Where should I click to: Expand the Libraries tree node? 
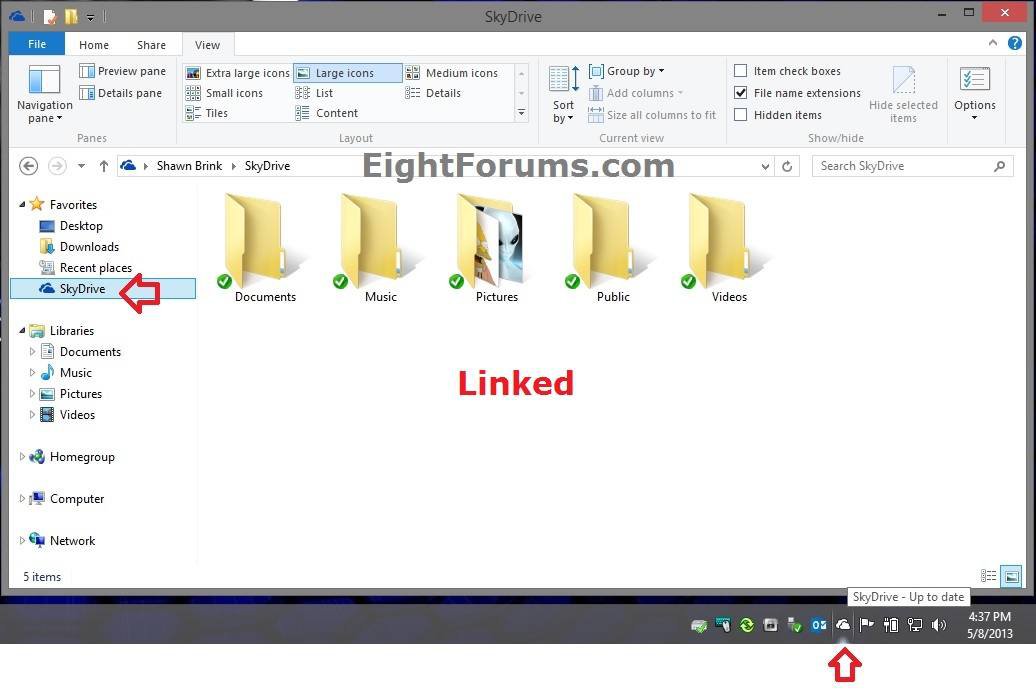[x=20, y=330]
